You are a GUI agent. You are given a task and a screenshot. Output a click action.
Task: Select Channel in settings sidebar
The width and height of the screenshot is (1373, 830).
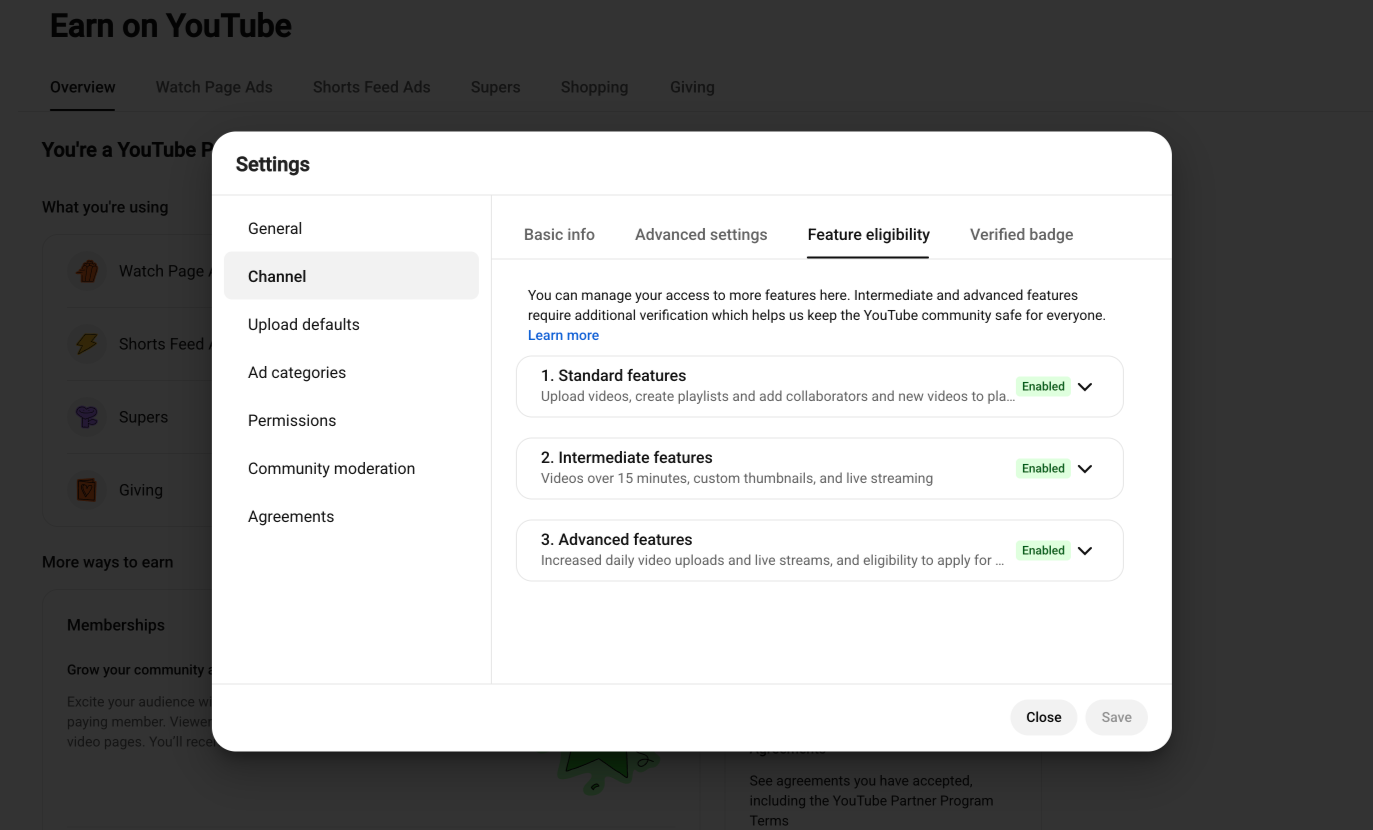[351, 276]
